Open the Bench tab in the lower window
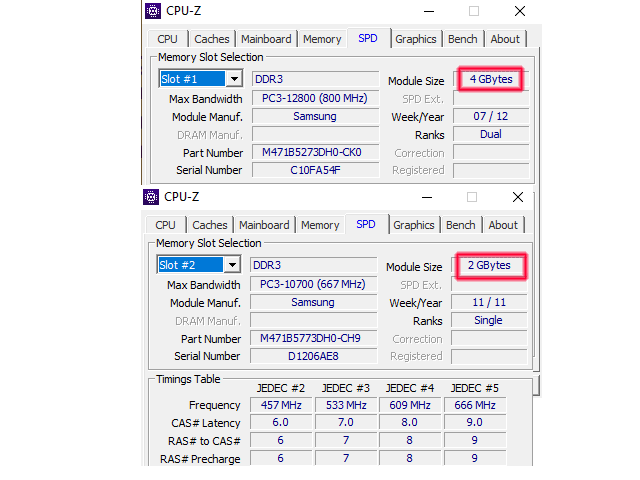The height and width of the screenshot is (480, 640). pos(460,225)
